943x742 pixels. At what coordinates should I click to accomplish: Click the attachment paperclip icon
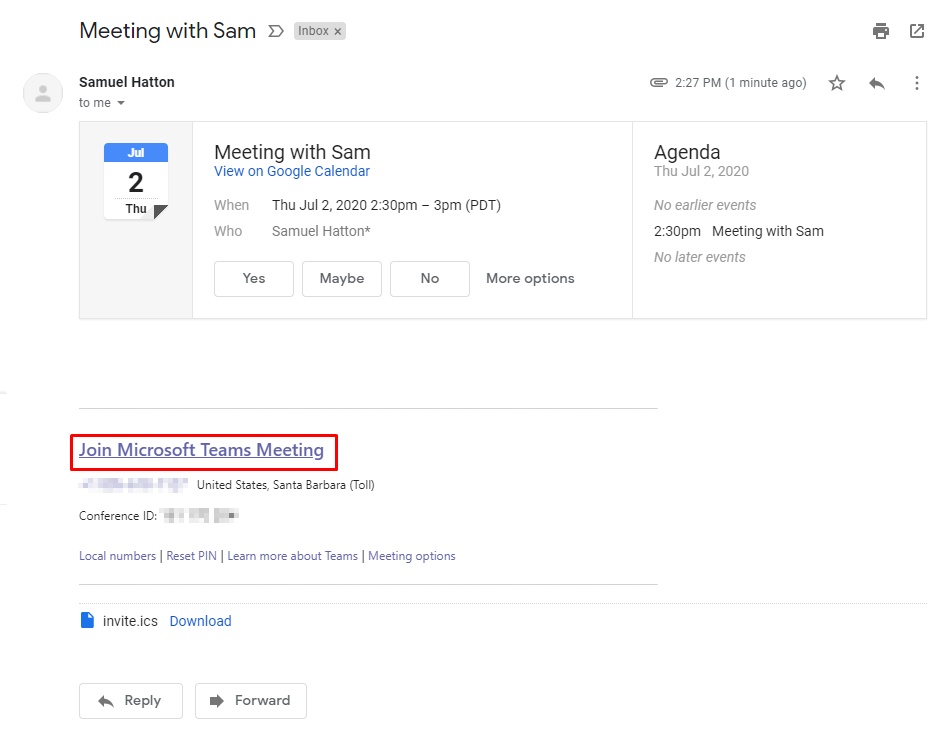[657, 83]
